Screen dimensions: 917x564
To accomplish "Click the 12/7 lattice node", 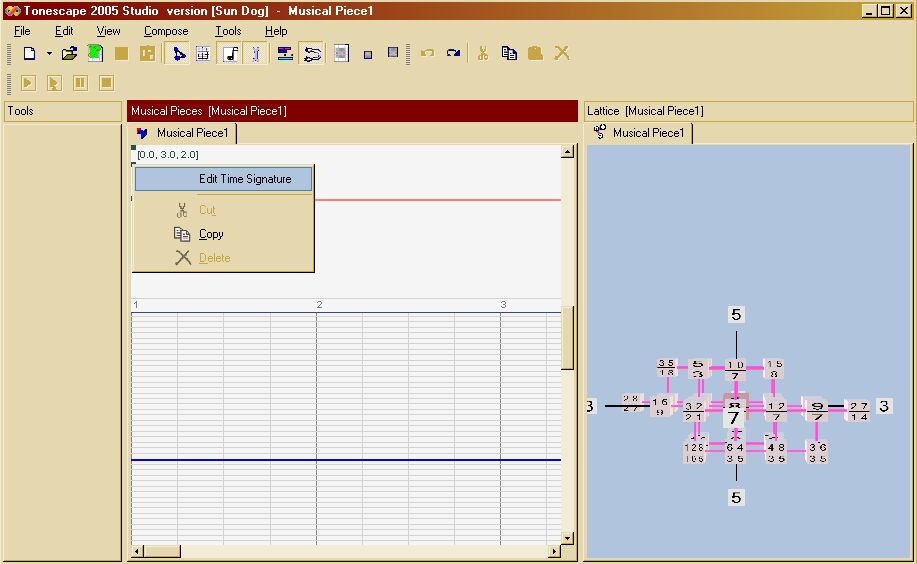I will [x=776, y=411].
